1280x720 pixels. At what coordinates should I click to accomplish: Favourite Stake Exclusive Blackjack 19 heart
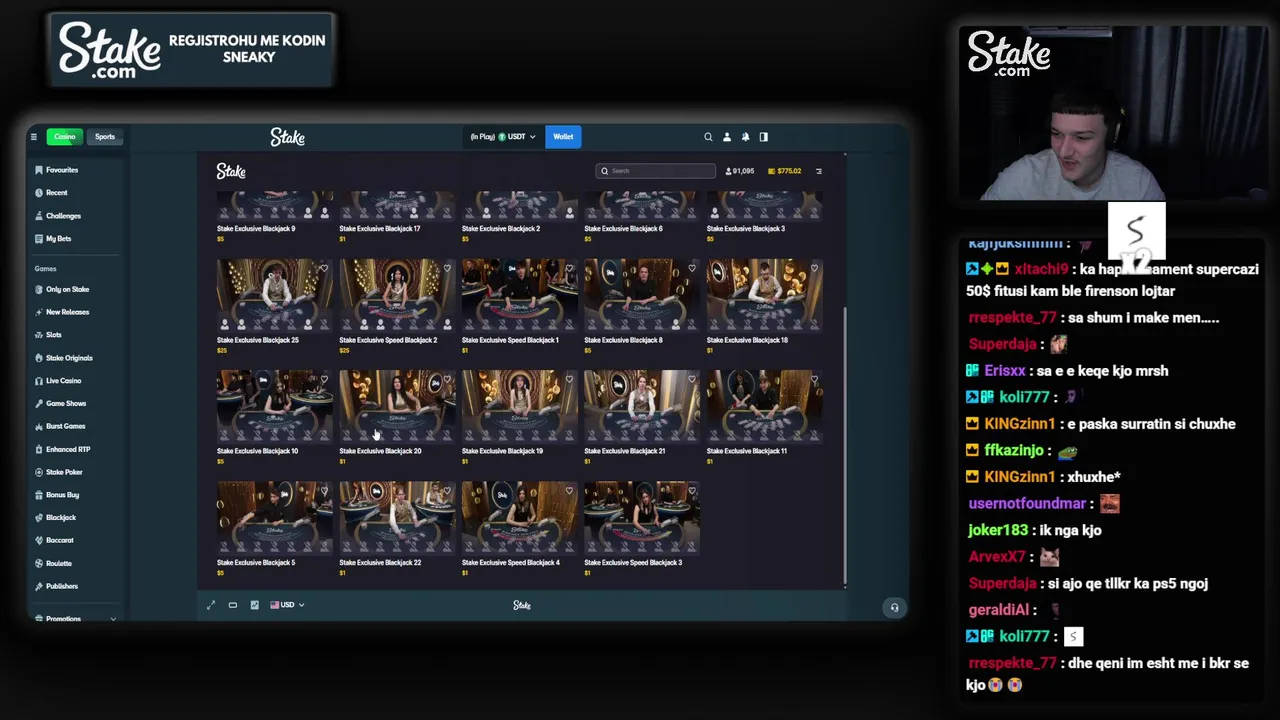(569, 379)
